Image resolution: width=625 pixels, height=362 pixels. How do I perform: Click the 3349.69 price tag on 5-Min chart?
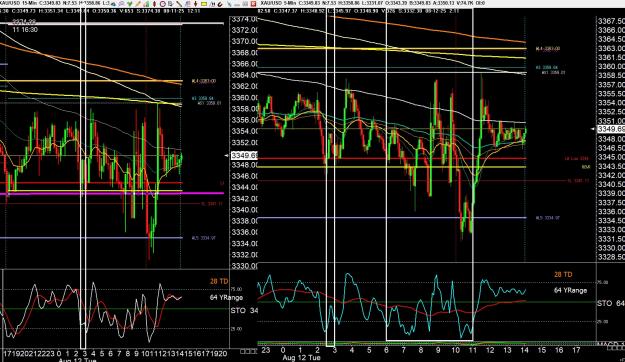click(611, 129)
